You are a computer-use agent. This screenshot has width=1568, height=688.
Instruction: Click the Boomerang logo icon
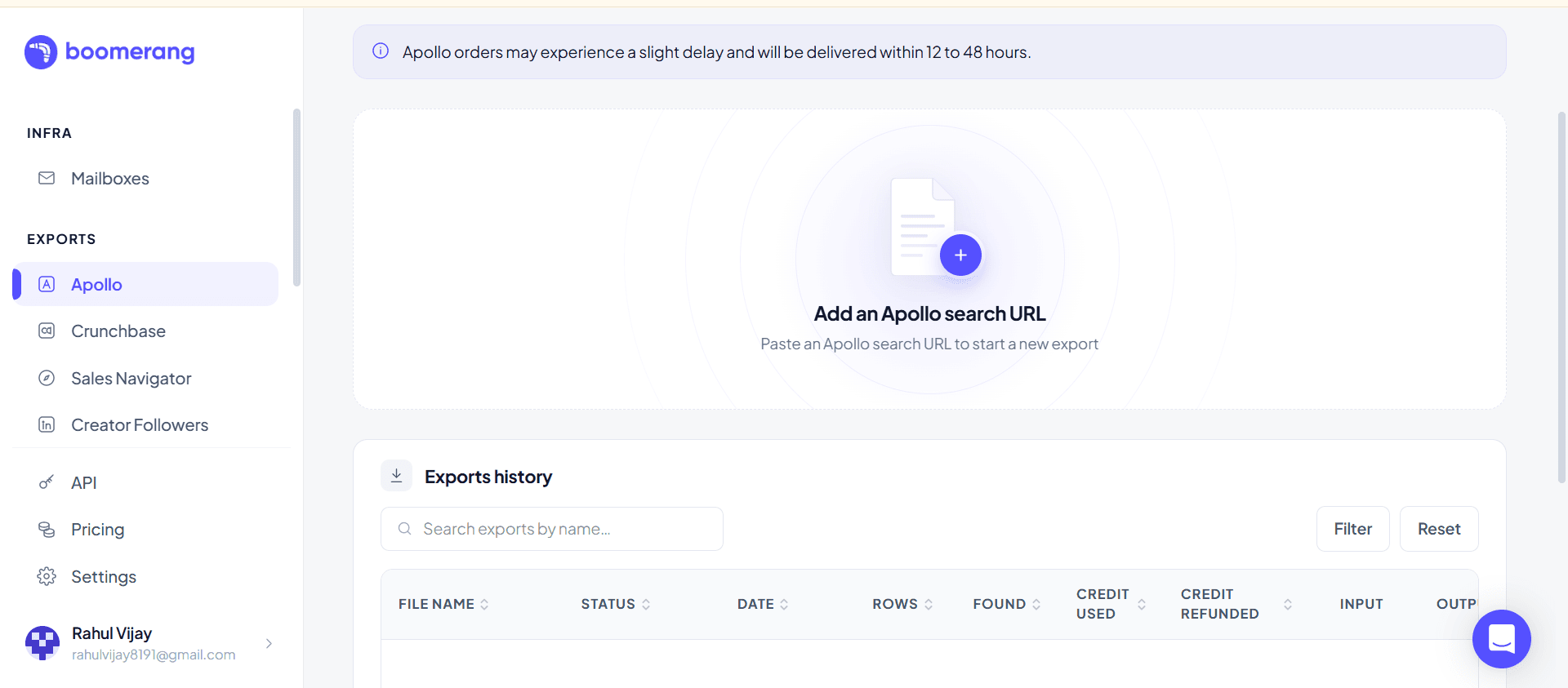pos(41,52)
